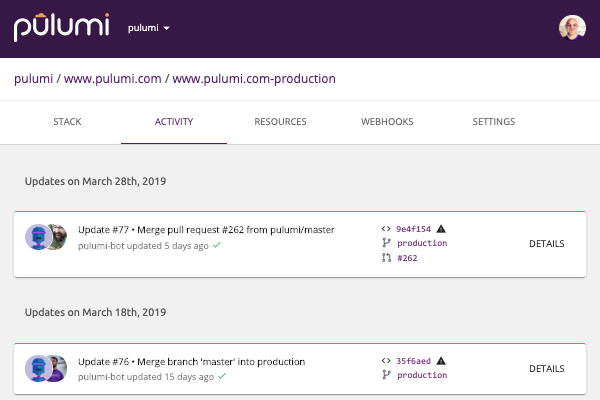600x400 pixels.
Task: Click the commit code icon beside 35f6aed
Action: pos(386,361)
